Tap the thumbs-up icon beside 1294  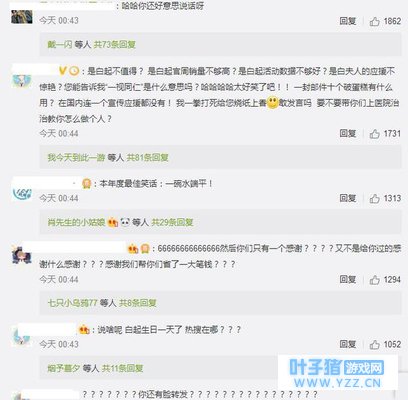tap(375, 280)
